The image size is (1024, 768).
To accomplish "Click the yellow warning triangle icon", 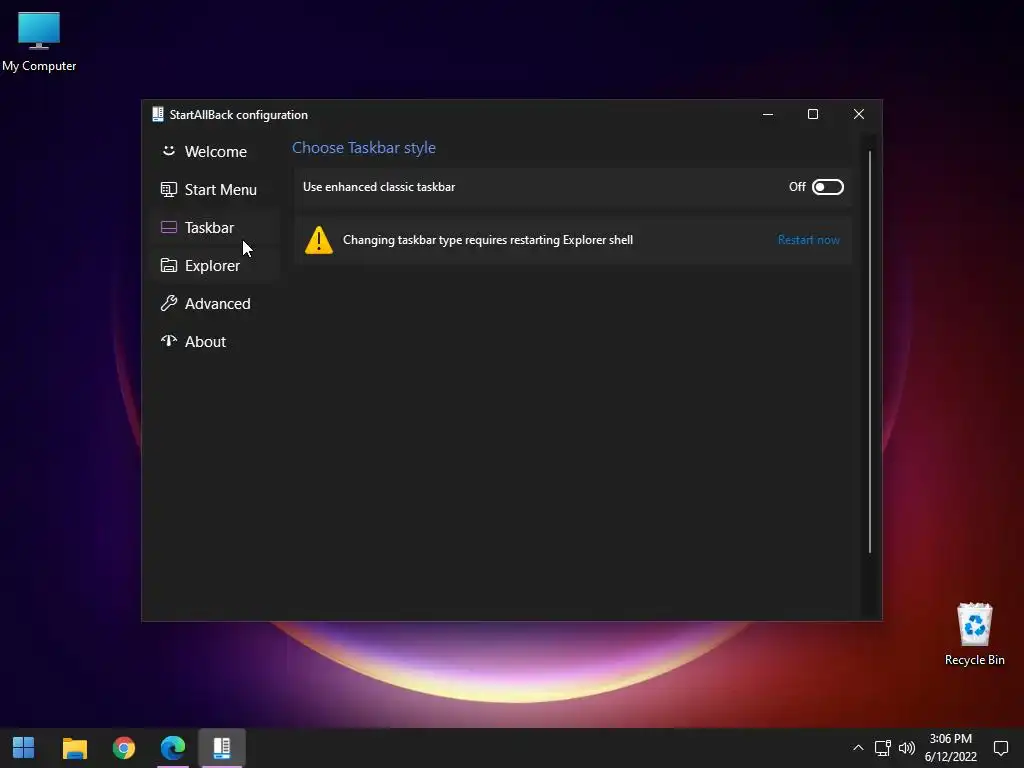I will tap(319, 240).
